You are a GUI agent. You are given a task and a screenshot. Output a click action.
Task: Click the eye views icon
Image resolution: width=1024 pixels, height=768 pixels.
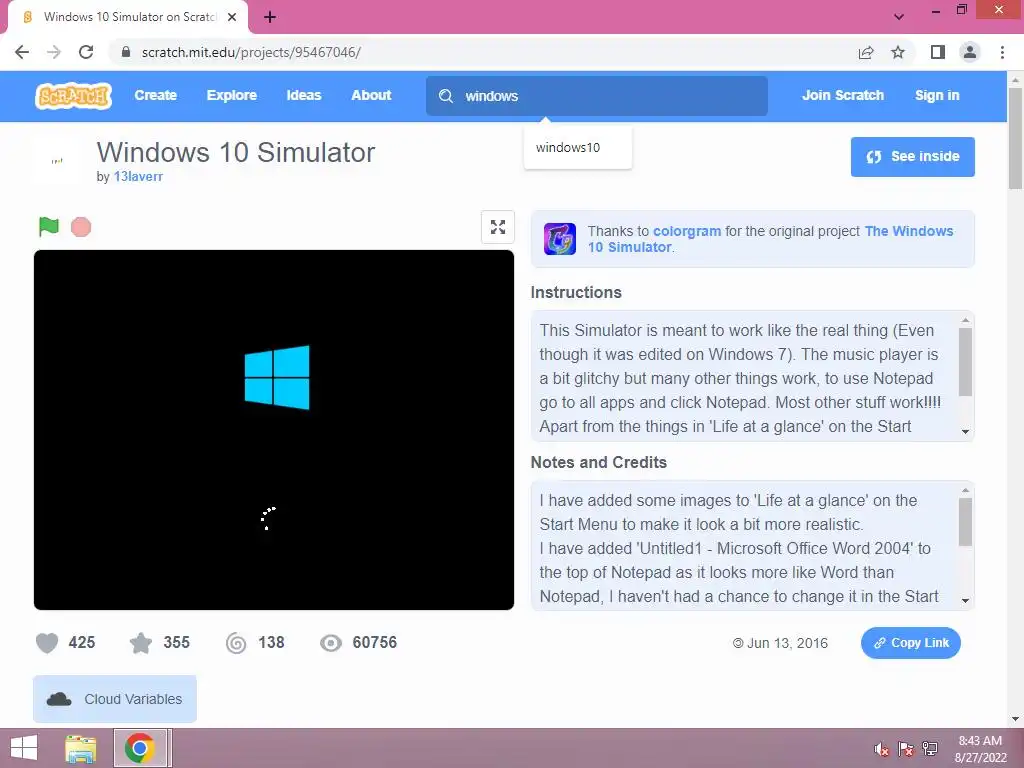(331, 643)
